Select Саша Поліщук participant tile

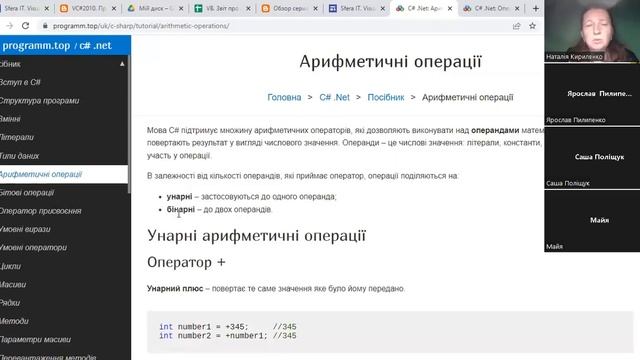(592, 158)
